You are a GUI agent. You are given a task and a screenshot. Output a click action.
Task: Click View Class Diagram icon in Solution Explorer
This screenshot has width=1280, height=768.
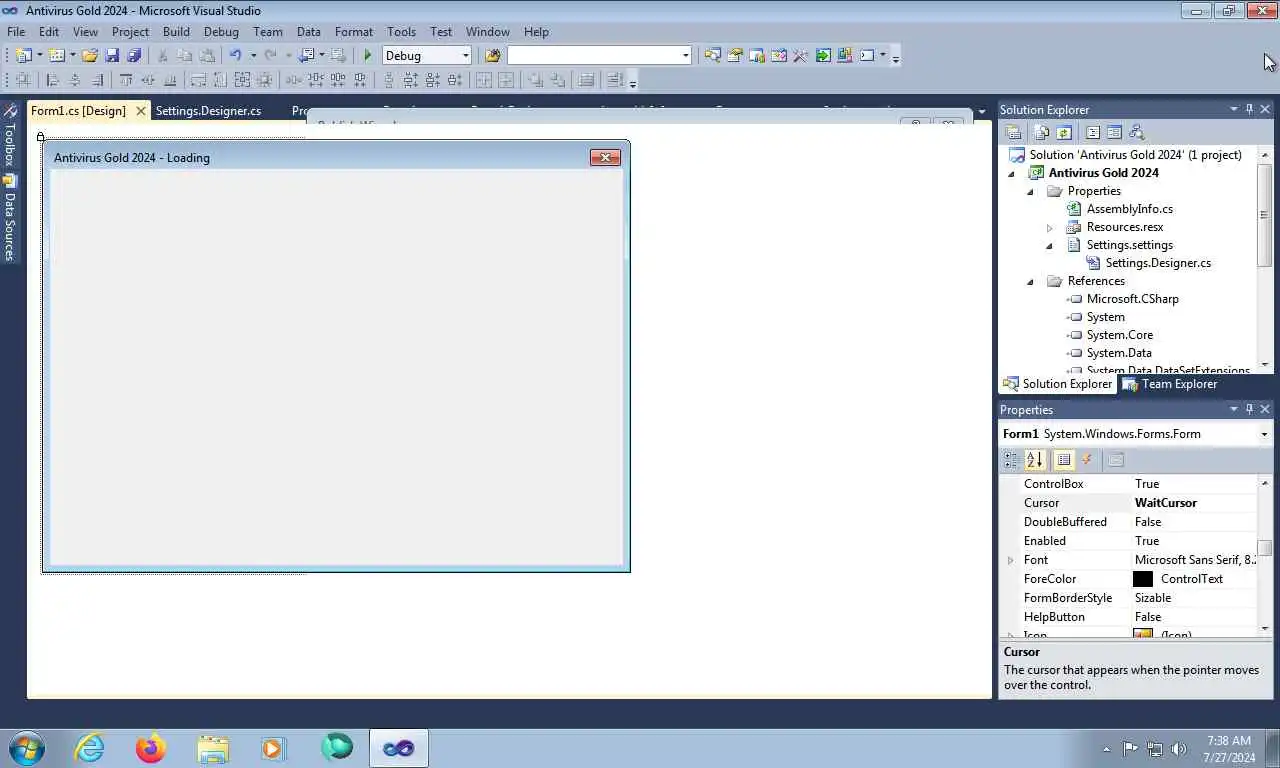[x=1136, y=132]
